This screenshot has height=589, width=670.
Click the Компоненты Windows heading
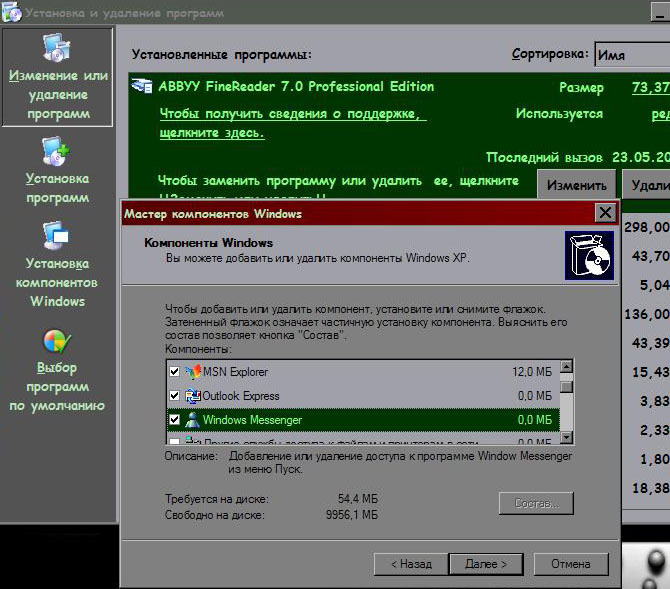point(209,243)
